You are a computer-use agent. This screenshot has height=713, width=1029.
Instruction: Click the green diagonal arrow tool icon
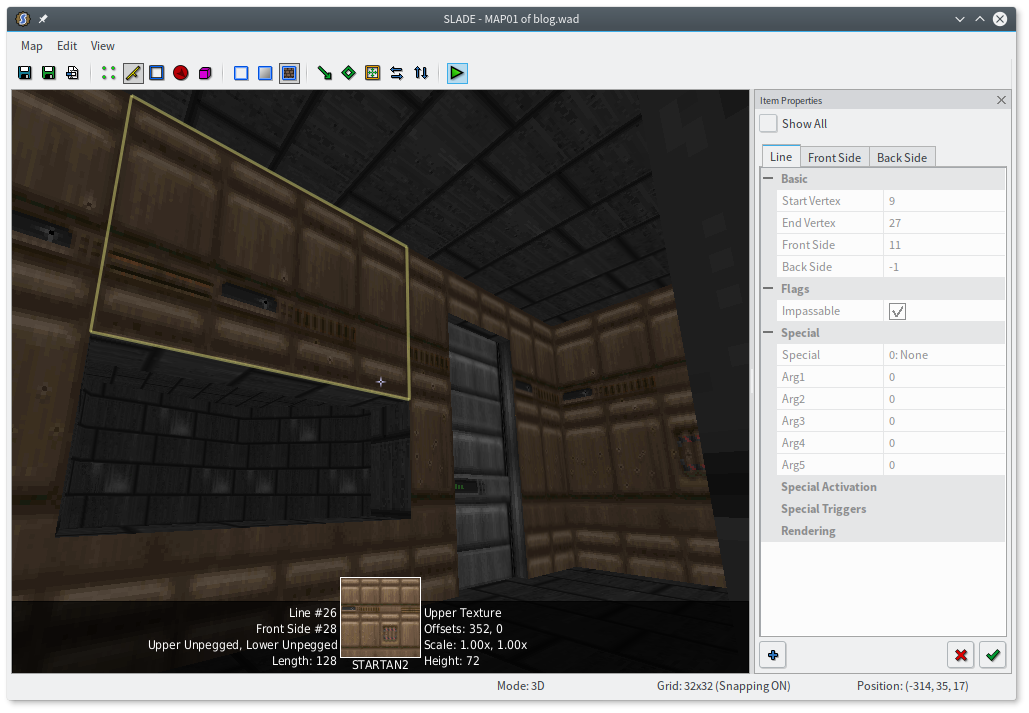tap(324, 73)
